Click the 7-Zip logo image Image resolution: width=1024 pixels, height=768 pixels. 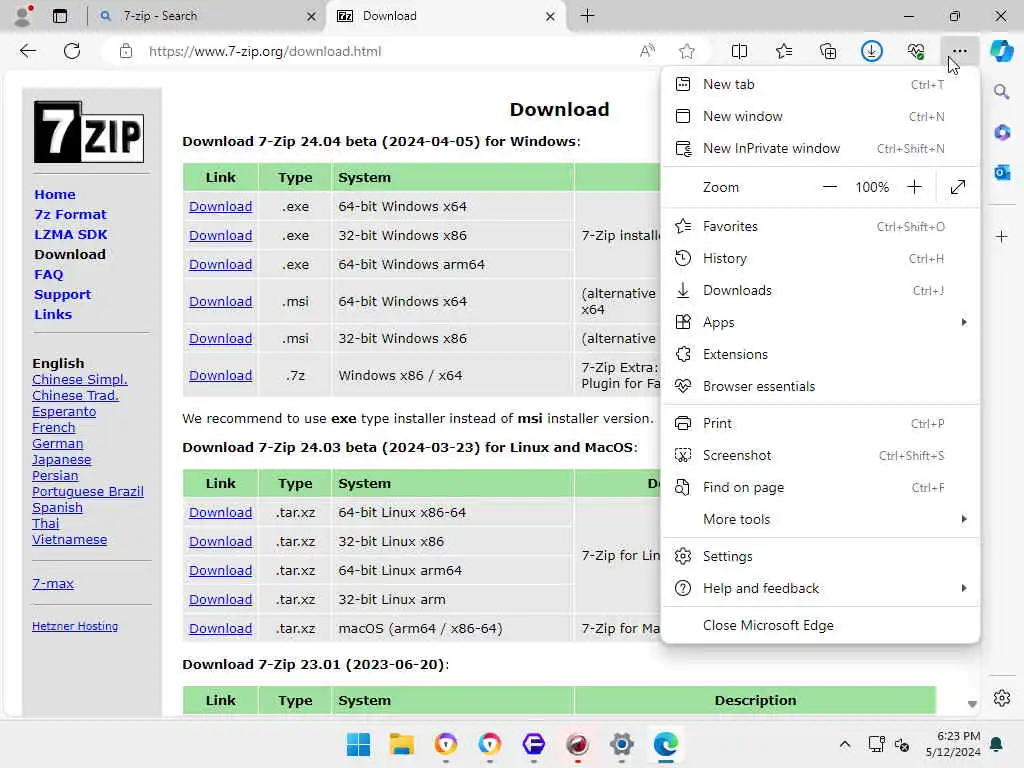coord(89,132)
